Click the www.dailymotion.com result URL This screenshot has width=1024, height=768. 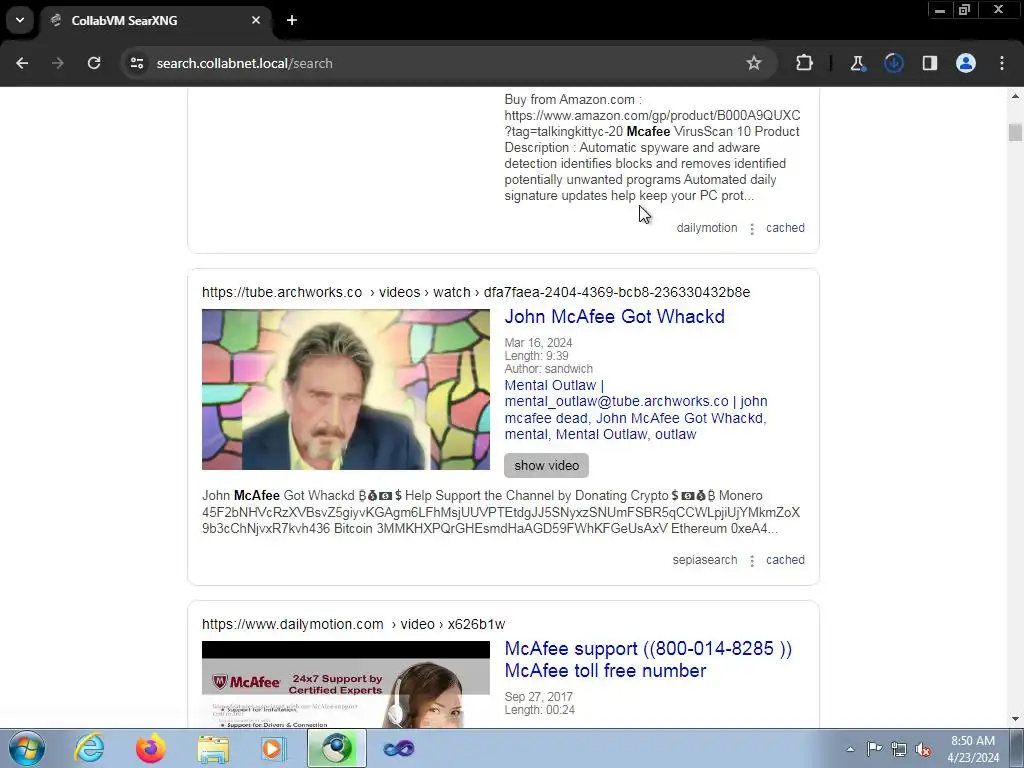click(x=353, y=624)
